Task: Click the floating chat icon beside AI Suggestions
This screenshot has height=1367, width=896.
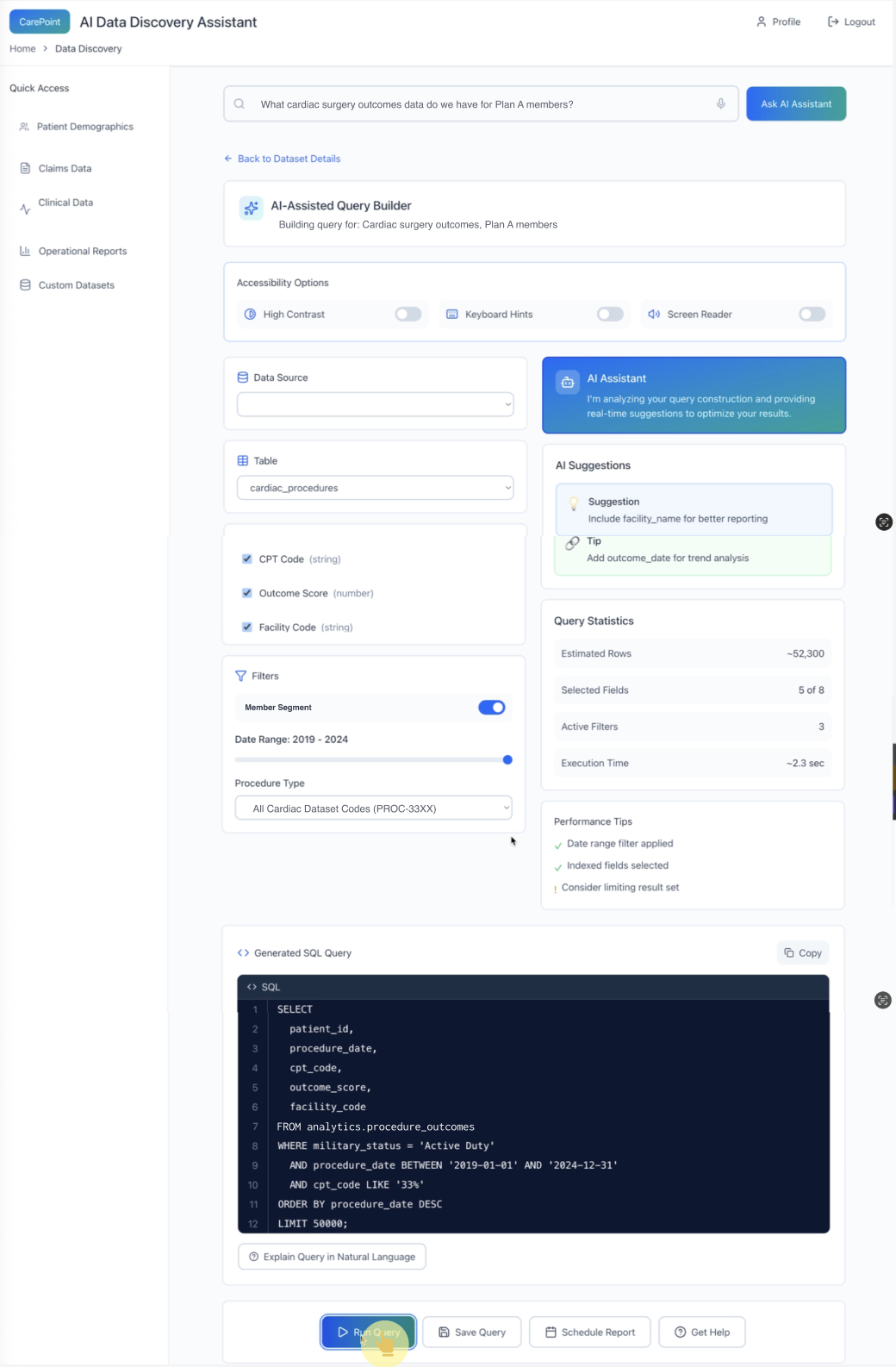Action: (884, 521)
